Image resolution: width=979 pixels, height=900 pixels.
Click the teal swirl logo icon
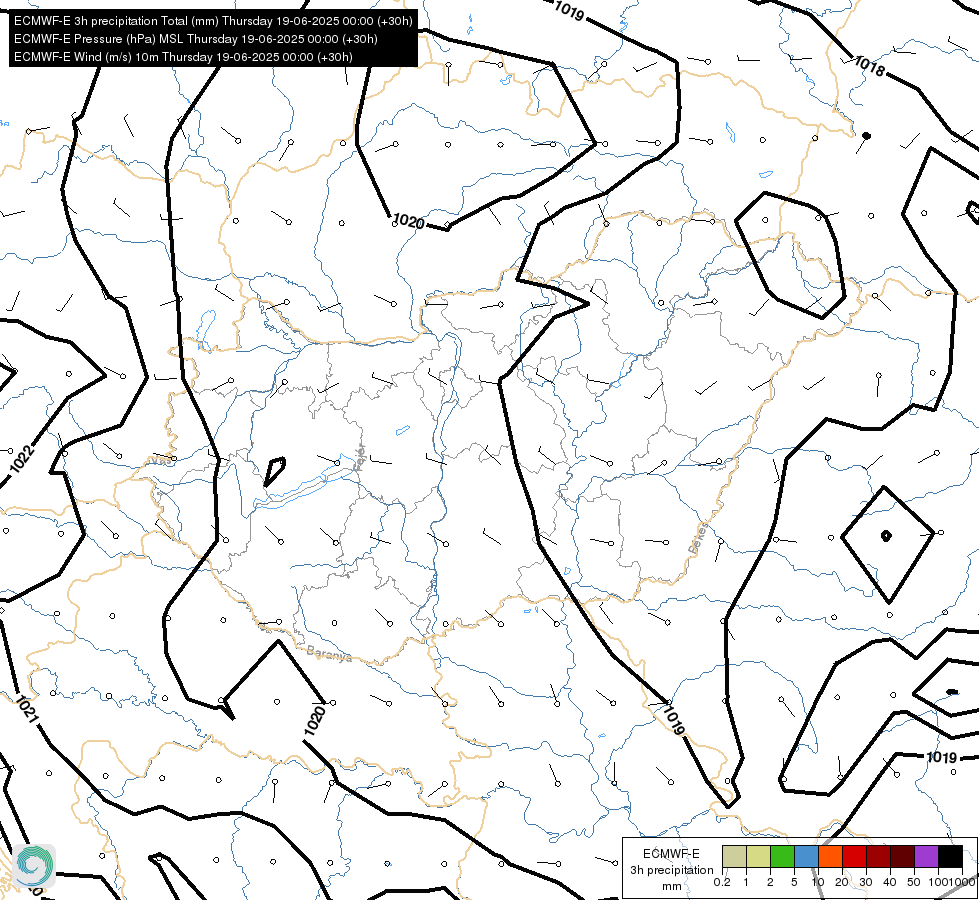tap(34, 866)
